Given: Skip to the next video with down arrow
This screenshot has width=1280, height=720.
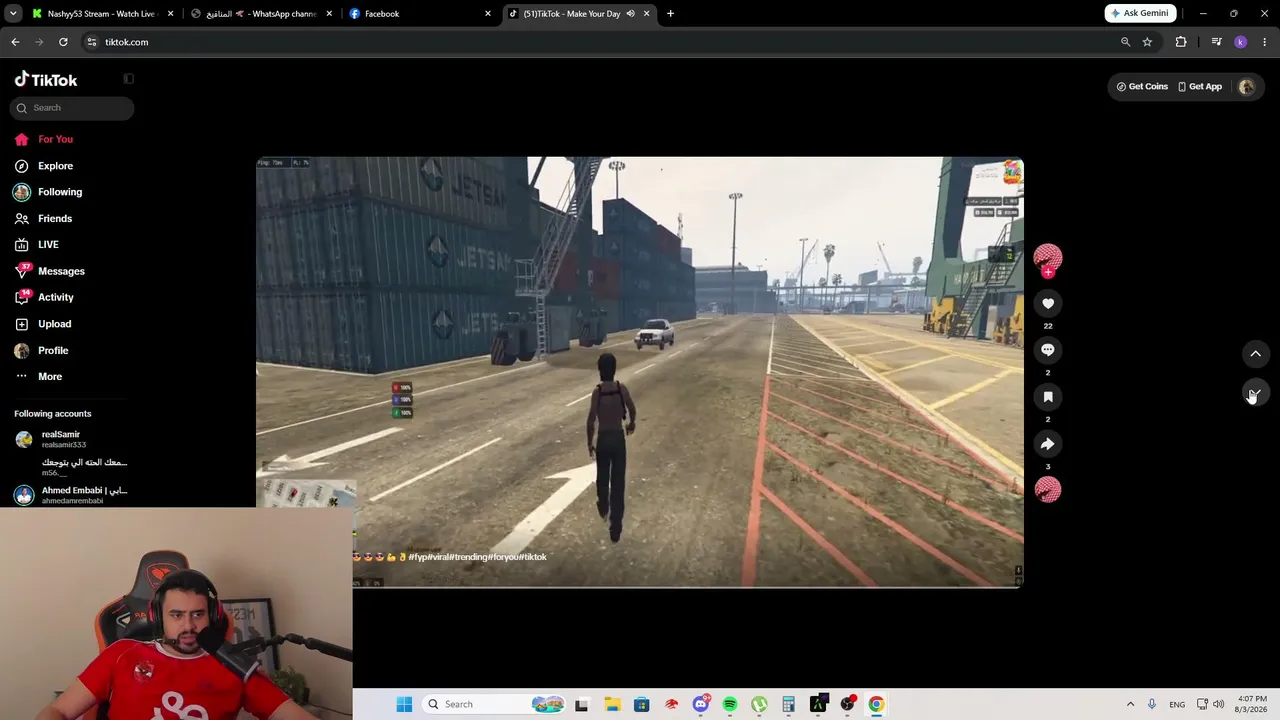Looking at the screenshot, I should 1256,393.
